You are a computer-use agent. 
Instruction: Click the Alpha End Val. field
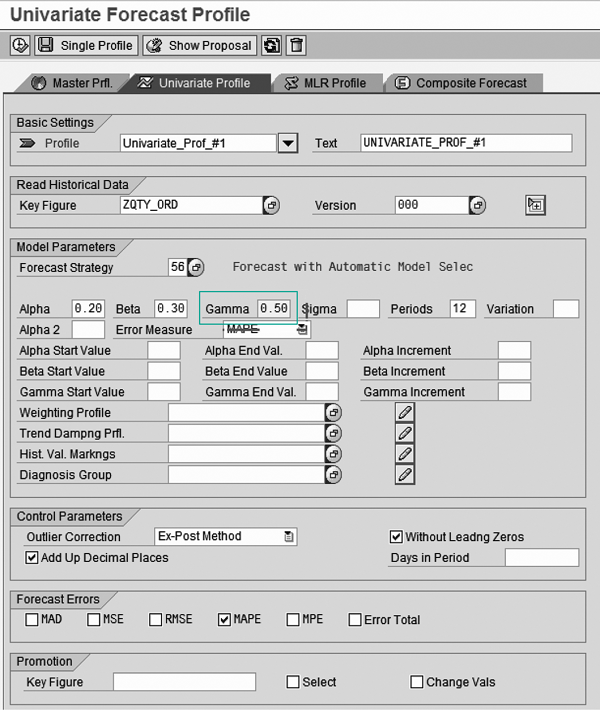(x=322, y=350)
